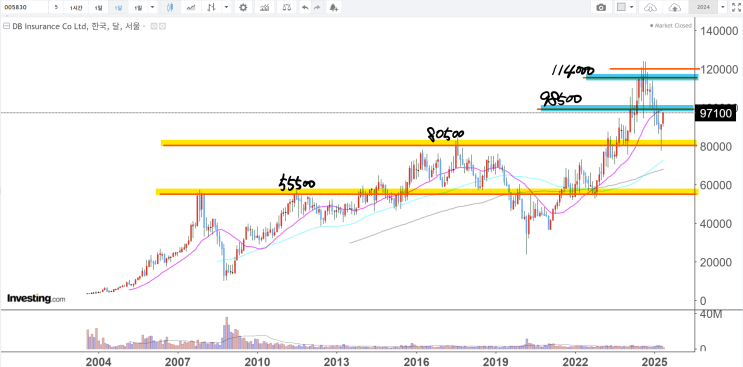Select the highlighted 1달 monthly interval
Viewport: 743px width, 367px height.
click(x=118, y=8)
